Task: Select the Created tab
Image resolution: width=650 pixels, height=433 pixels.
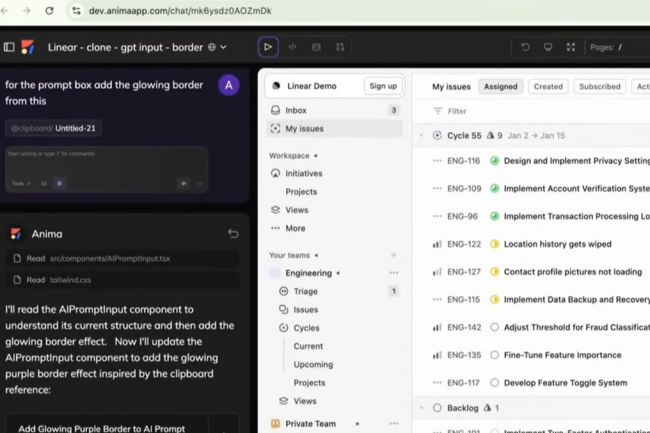Action: click(x=548, y=87)
